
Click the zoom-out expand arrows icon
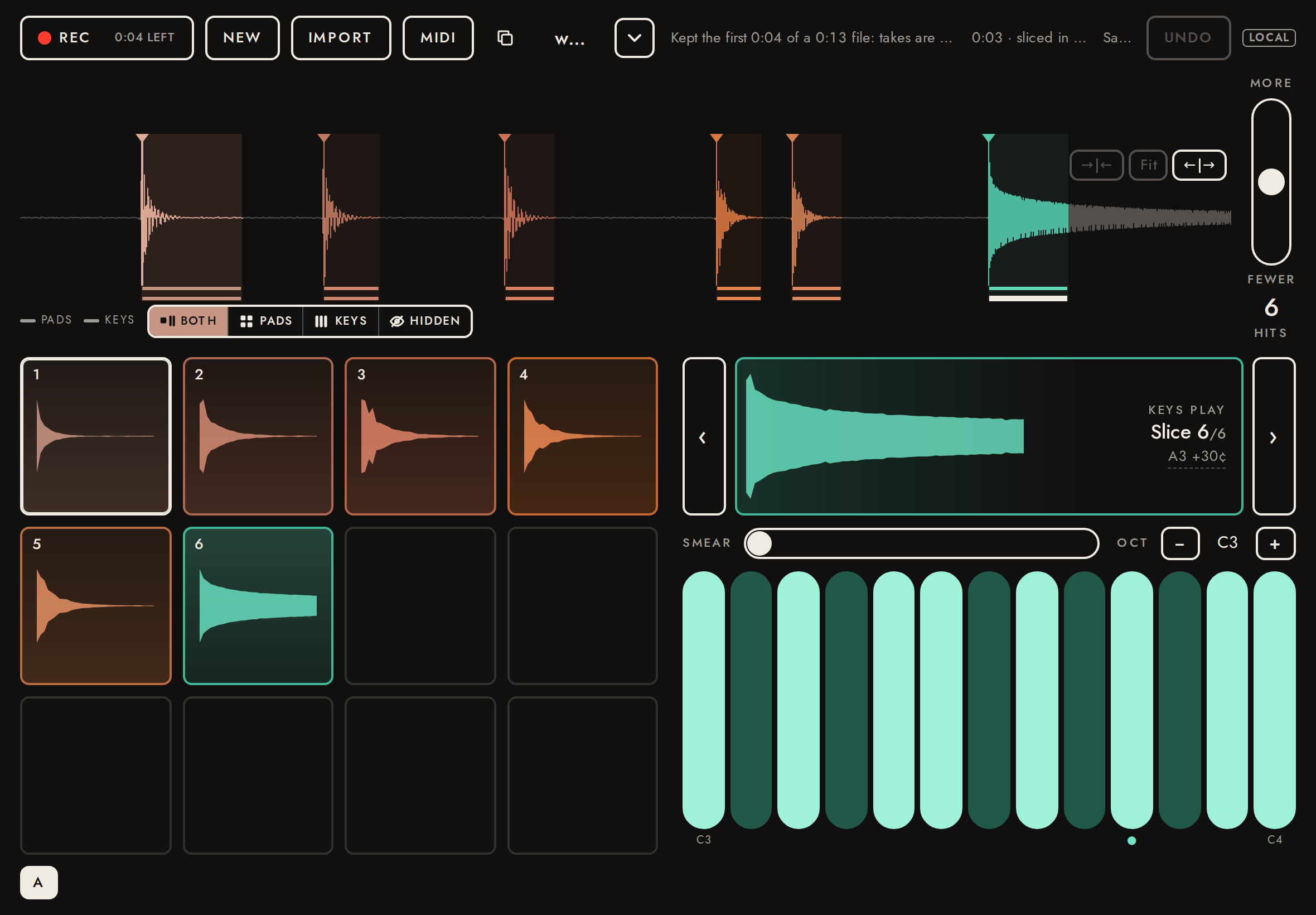(1198, 165)
